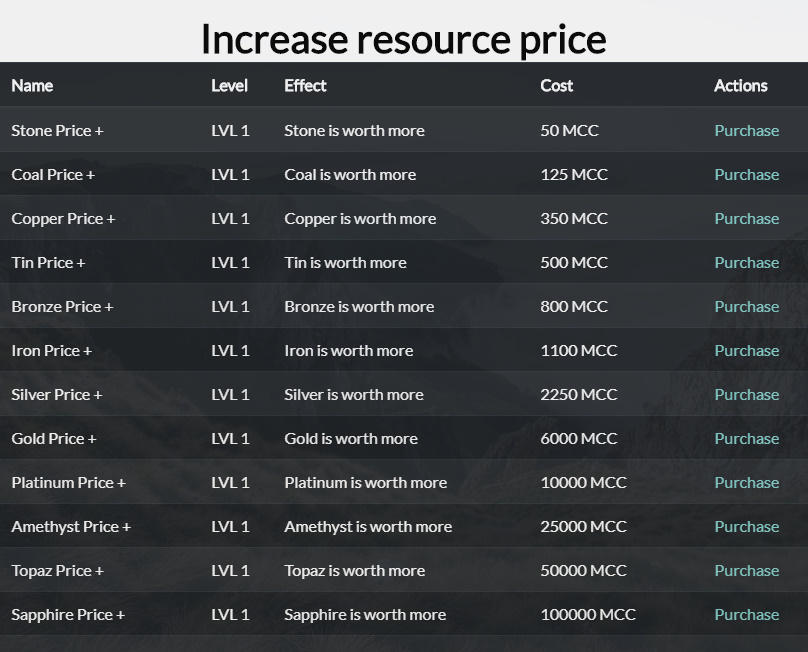
Task: Select Purchase in the Gold row
Action: tap(747, 439)
